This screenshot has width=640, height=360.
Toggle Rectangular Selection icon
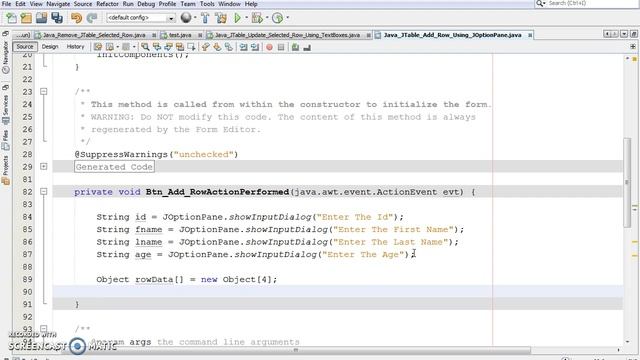click(191, 47)
